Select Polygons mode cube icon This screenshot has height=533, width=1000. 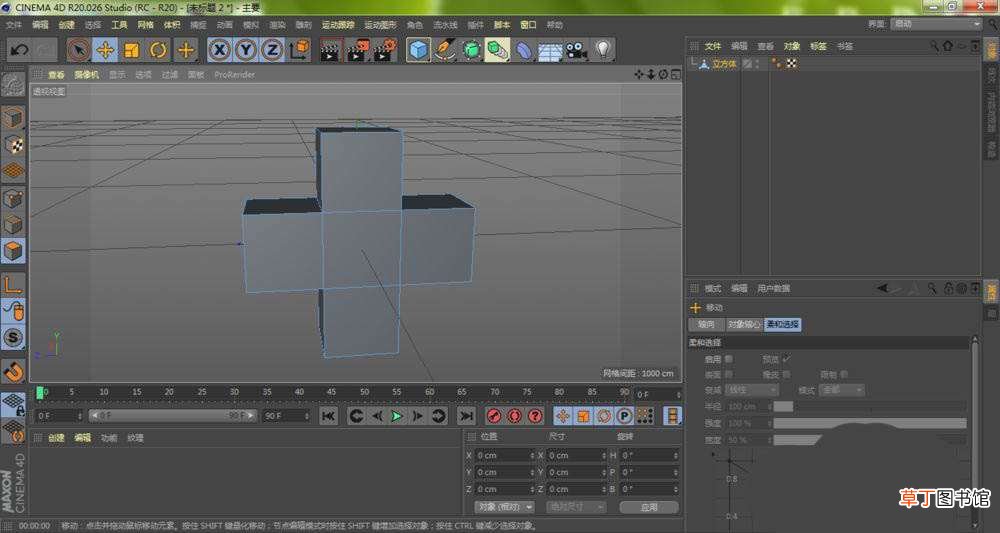13,251
